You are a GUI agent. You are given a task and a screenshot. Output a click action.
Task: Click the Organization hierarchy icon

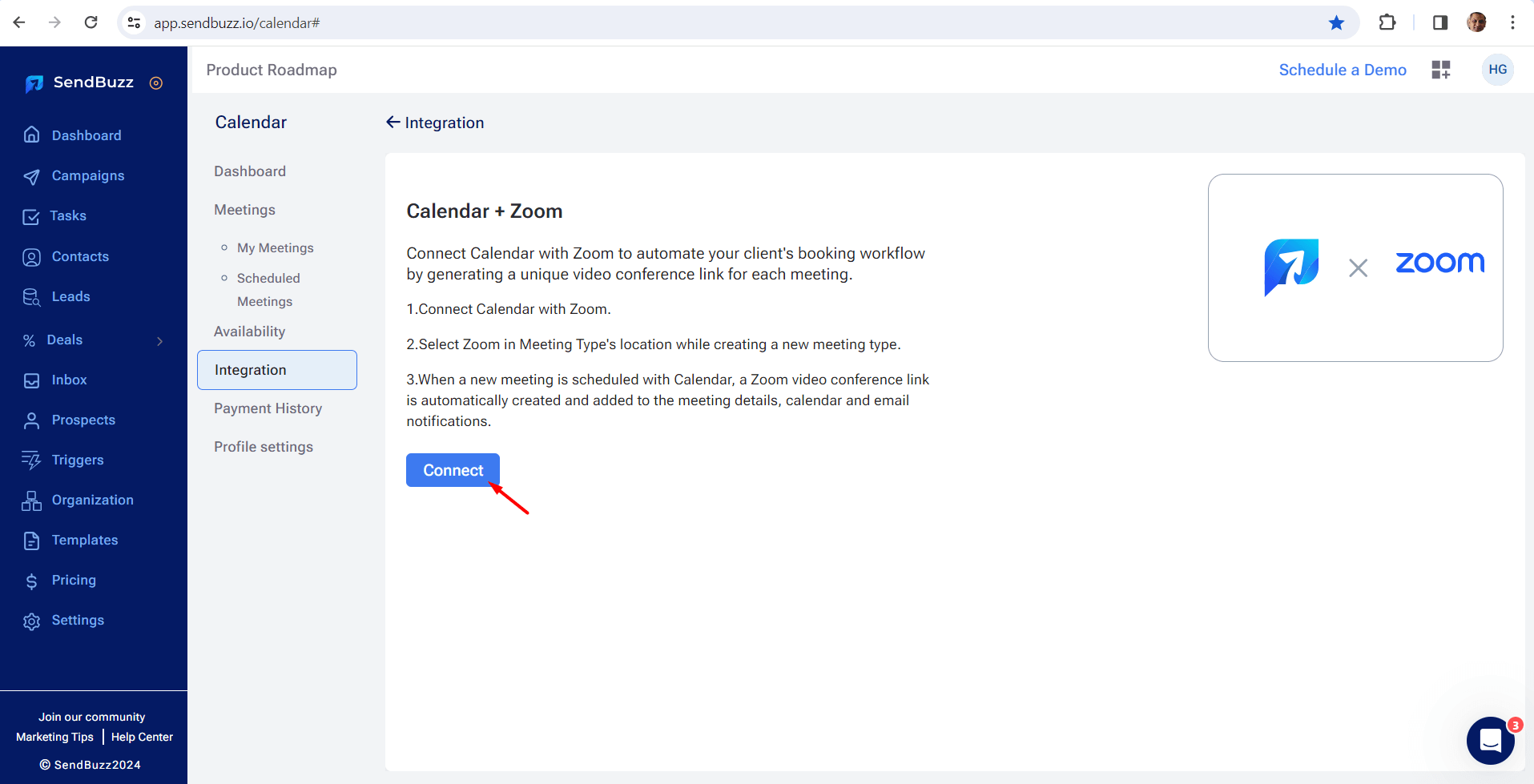(31, 501)
